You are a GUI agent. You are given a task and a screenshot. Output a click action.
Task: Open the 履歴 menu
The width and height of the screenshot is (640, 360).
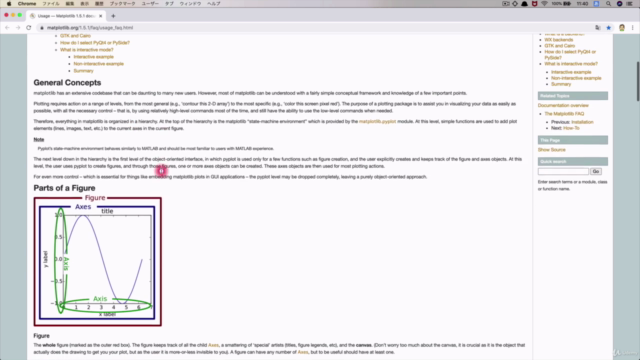point(99,4)
